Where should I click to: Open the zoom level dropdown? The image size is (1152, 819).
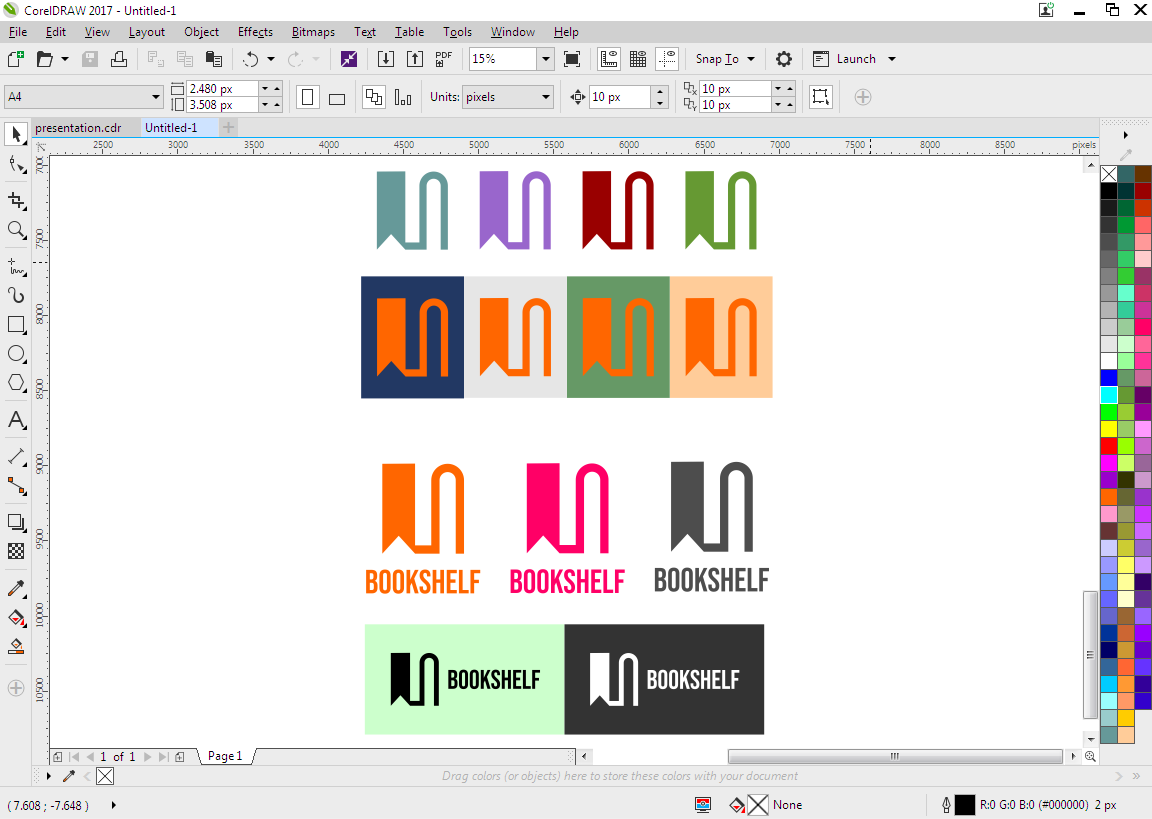point(545,59)
